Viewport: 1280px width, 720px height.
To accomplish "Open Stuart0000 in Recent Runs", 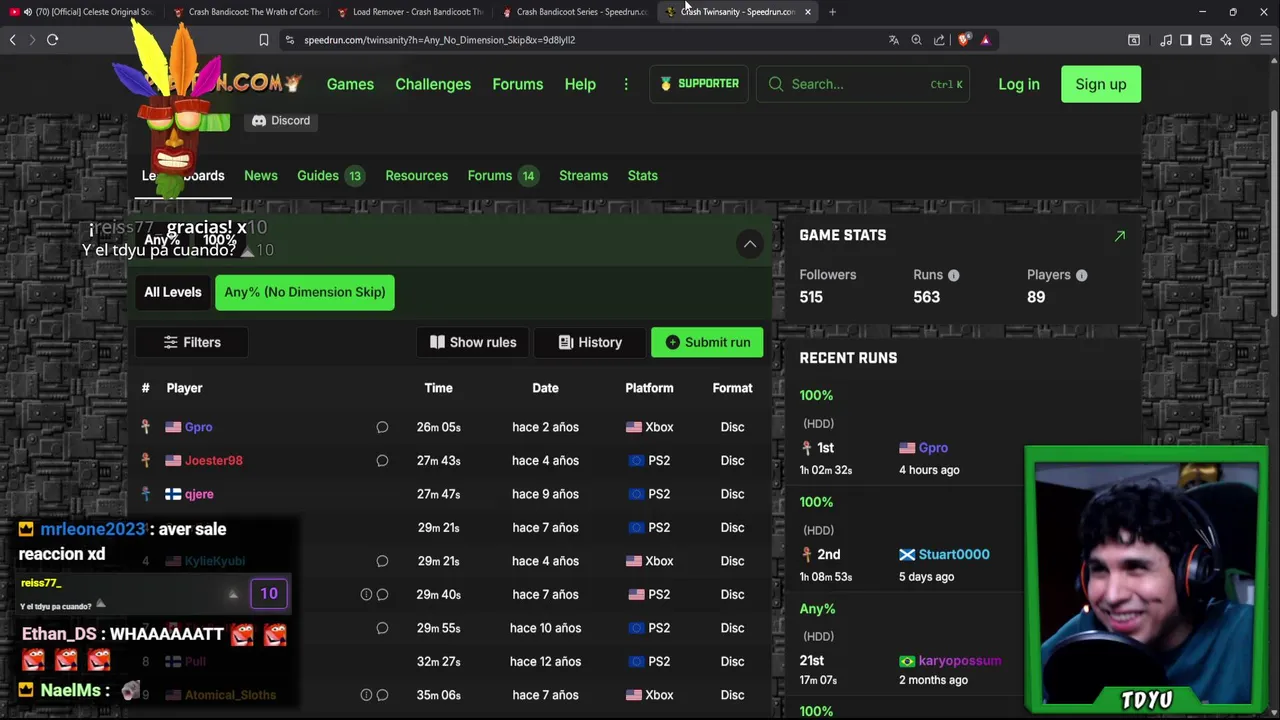I will click(x=954, y=555).
